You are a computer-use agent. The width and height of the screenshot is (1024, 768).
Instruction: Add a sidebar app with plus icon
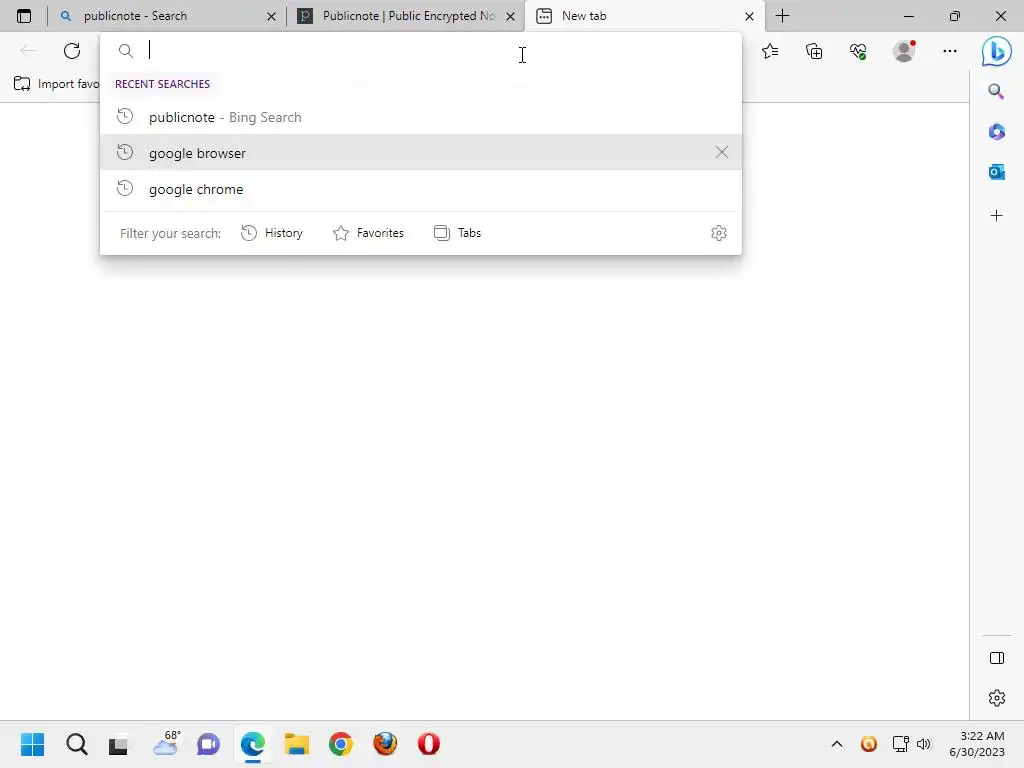pos(997,216)
